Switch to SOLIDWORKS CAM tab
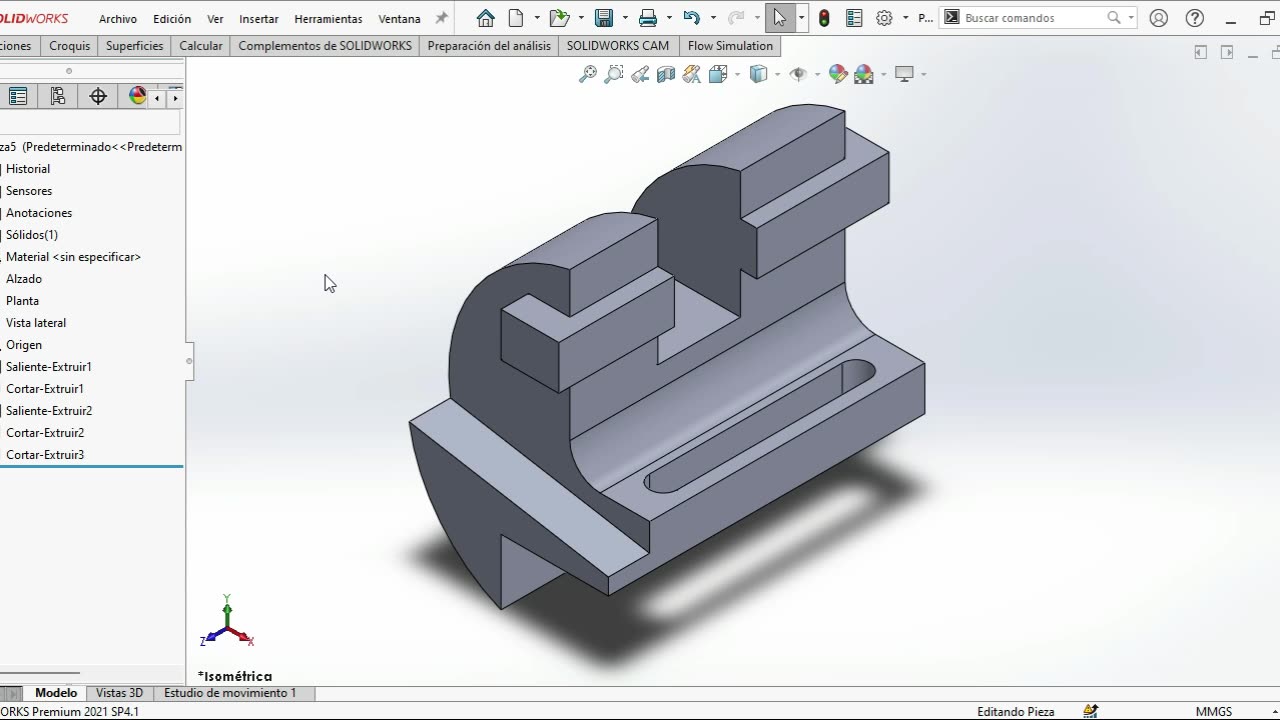The height and width of the screenshot is (720, 1280). pyautogui.click(x=618, y=46)
